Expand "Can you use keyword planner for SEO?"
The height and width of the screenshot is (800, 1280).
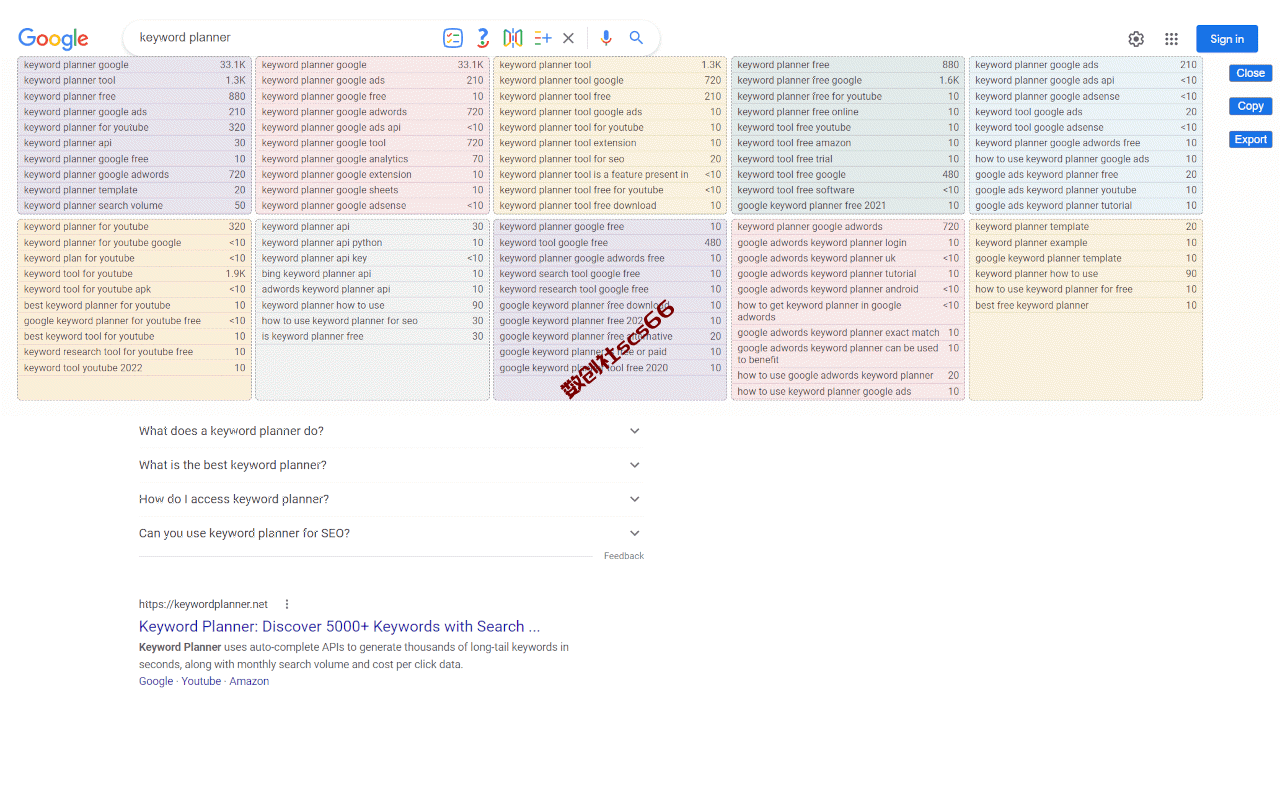click(x=390, y=533)
